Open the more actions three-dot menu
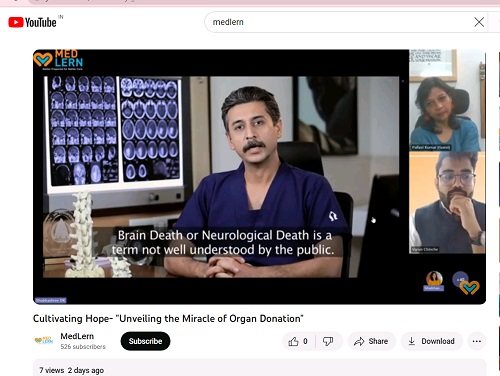This screenshot has width=500, height=376. (x=477, y=341)
